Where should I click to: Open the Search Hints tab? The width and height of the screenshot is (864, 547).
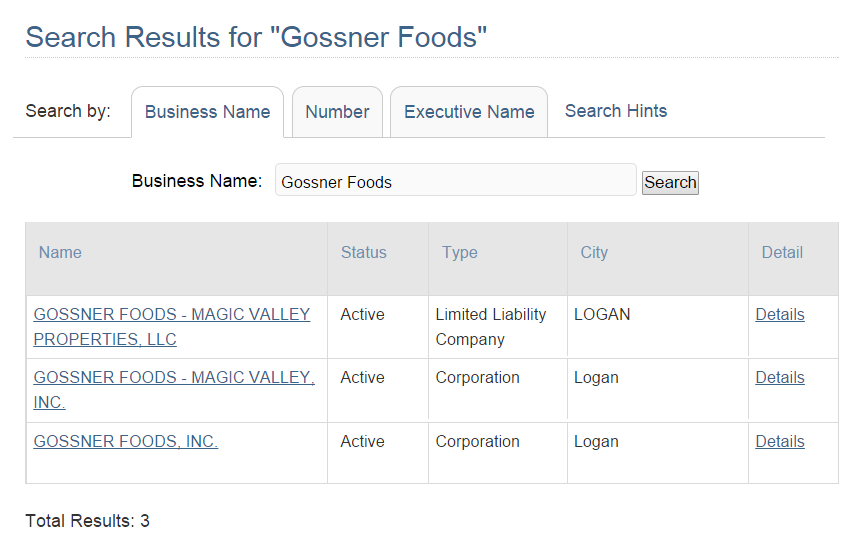(615, 111)
